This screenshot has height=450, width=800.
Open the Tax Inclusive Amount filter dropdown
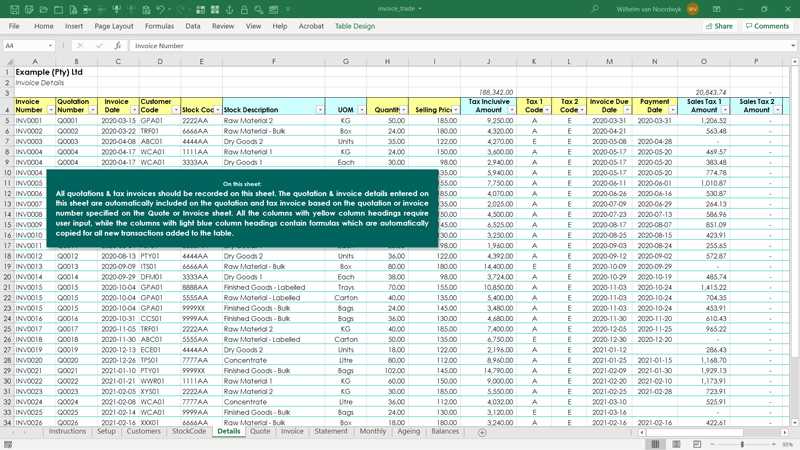pos(512,110)
